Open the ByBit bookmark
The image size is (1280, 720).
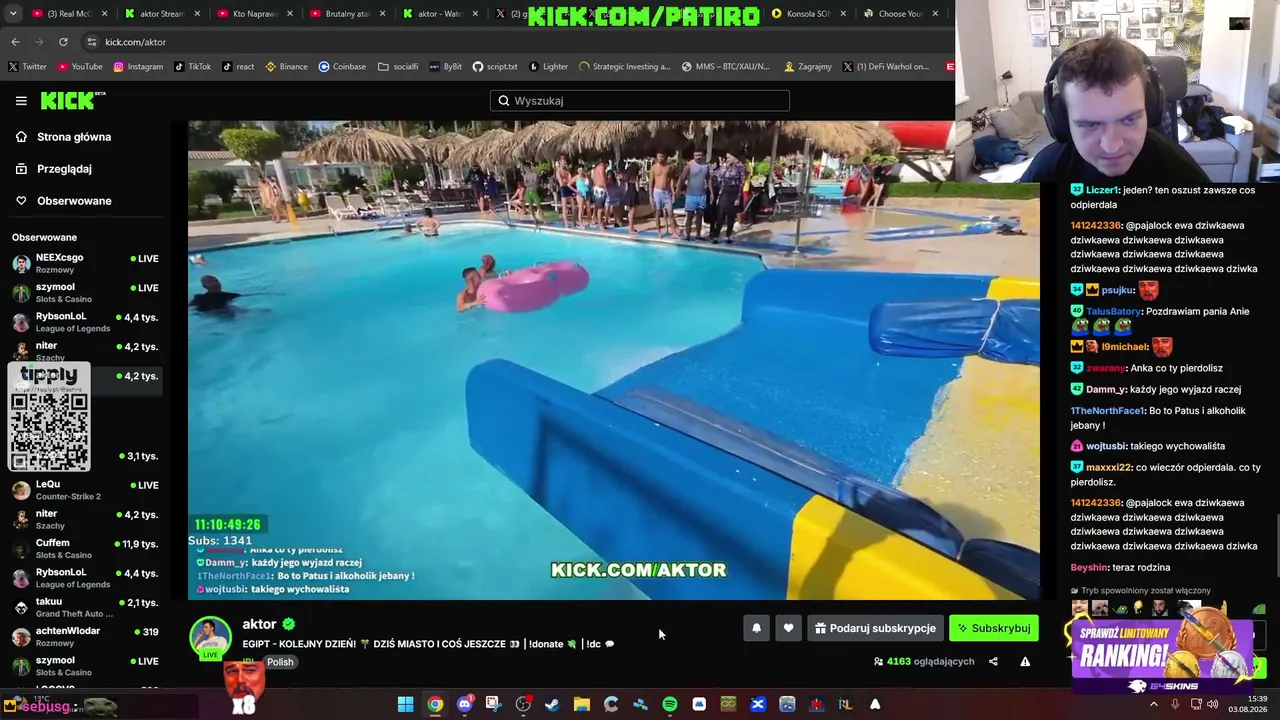pos(445,67)
